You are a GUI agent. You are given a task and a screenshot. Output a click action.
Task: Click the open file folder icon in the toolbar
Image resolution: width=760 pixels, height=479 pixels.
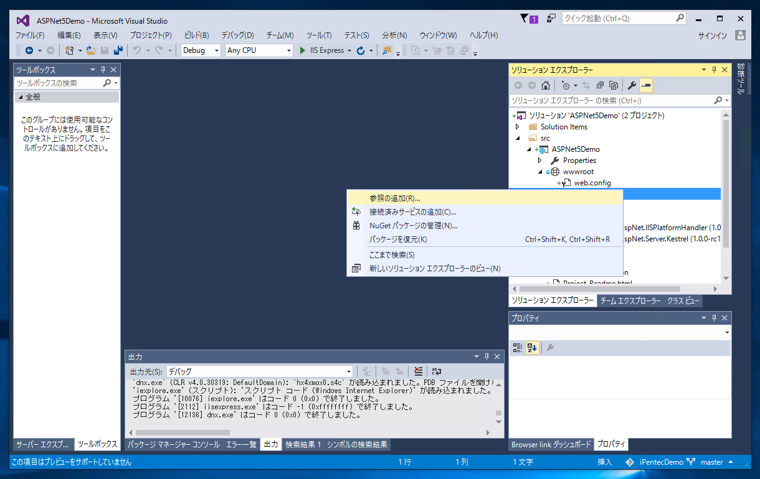click(x=91, y=50)
